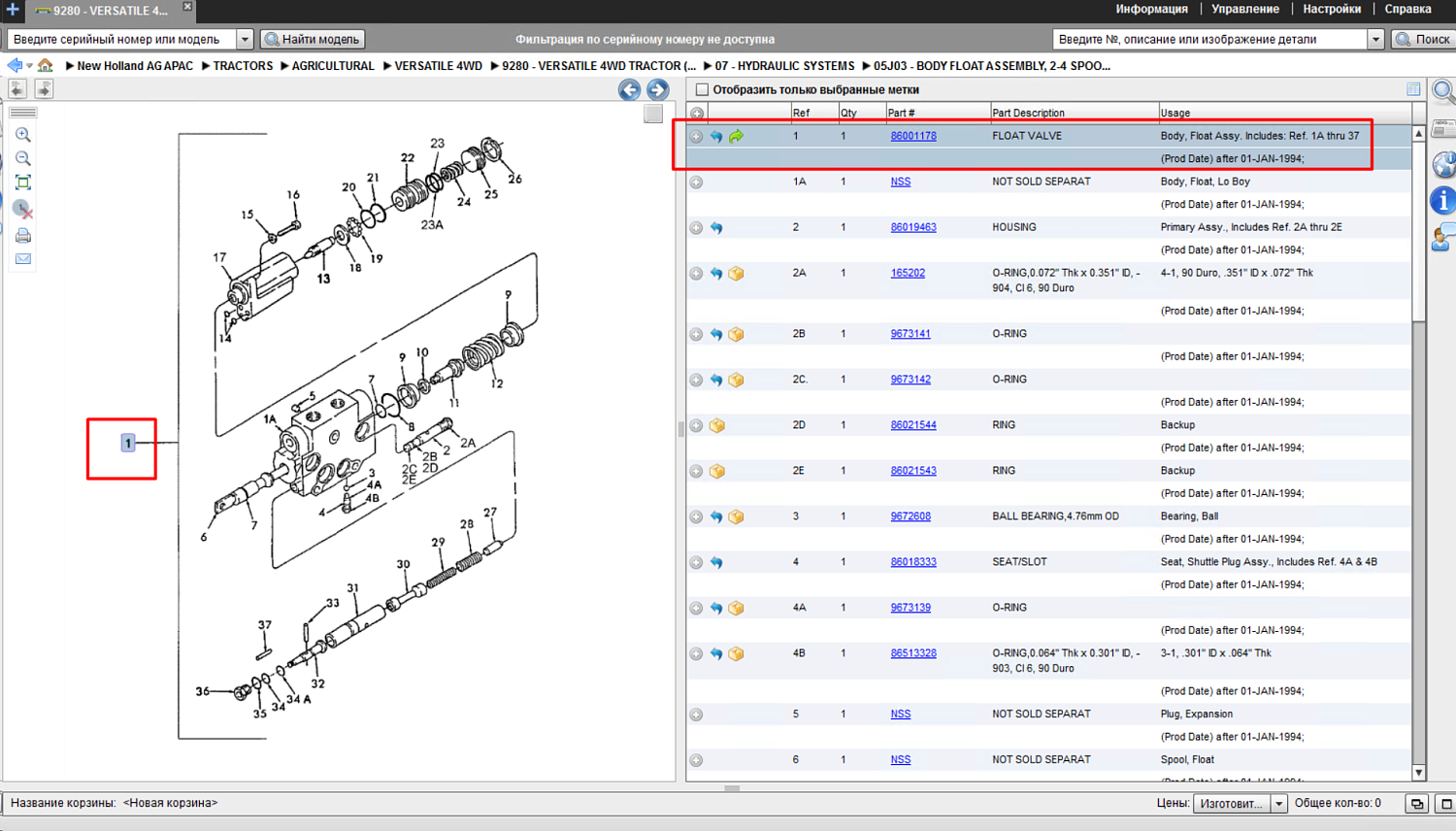This screenshot has height=831, width=1456.
Task: Zoom in on the parts diagram
Action: point(23,135)
